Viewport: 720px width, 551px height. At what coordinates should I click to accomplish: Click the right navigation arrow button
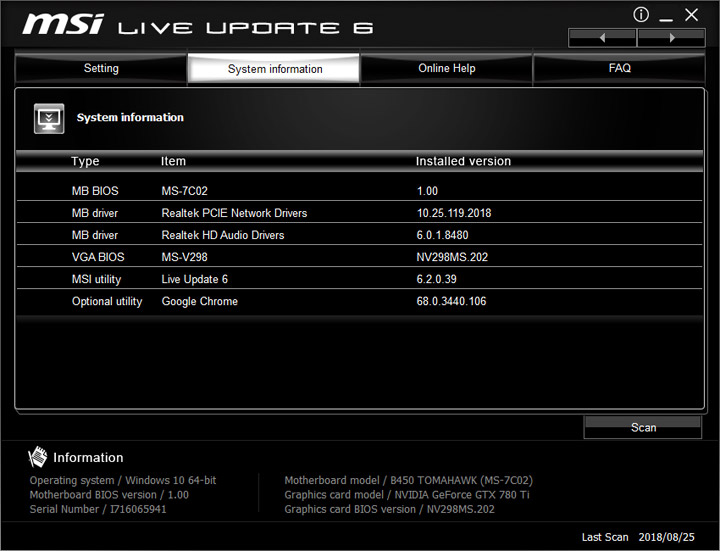(x=671, y=38)
